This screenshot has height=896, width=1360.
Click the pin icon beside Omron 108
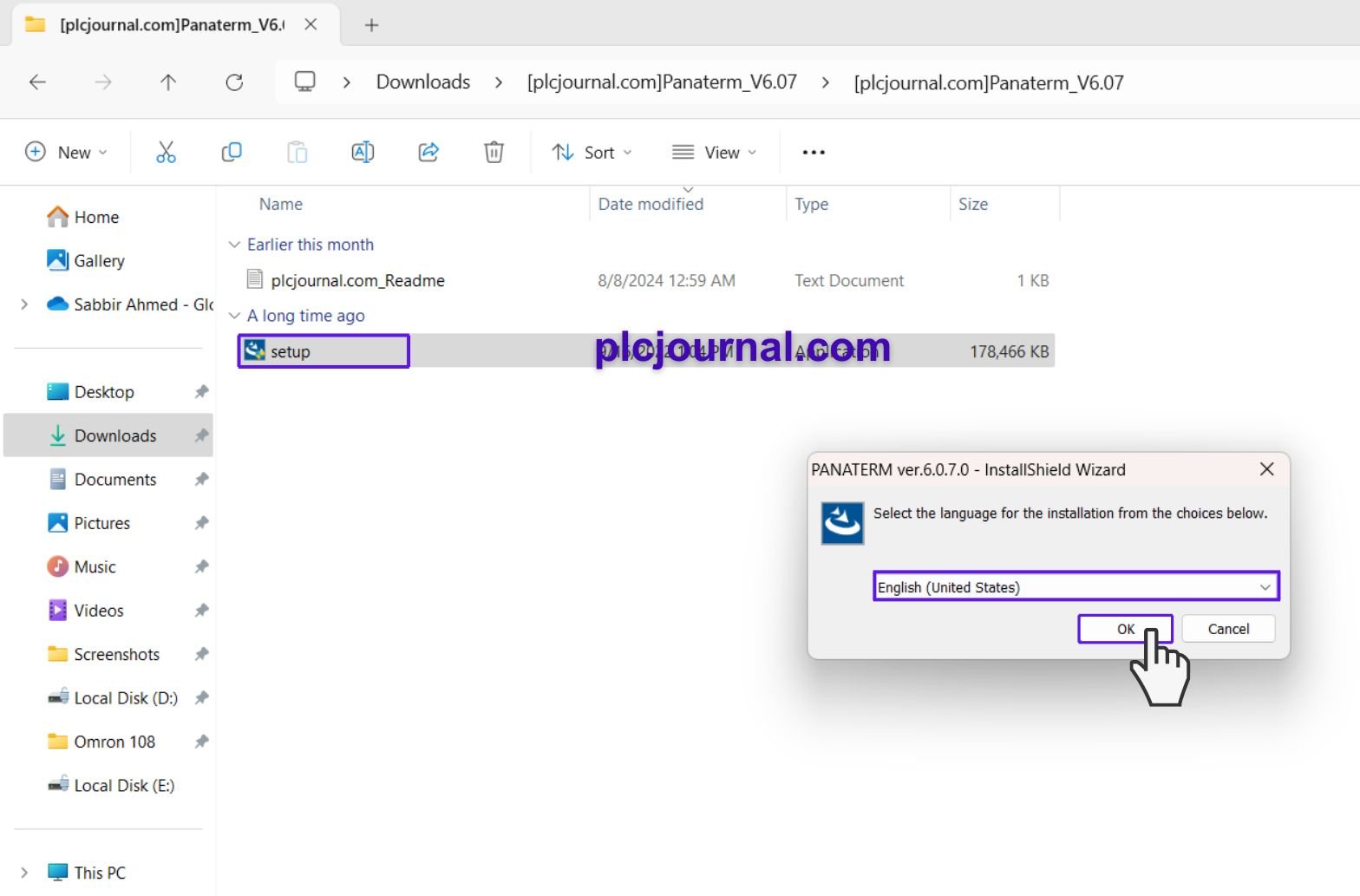coord(201,742)
